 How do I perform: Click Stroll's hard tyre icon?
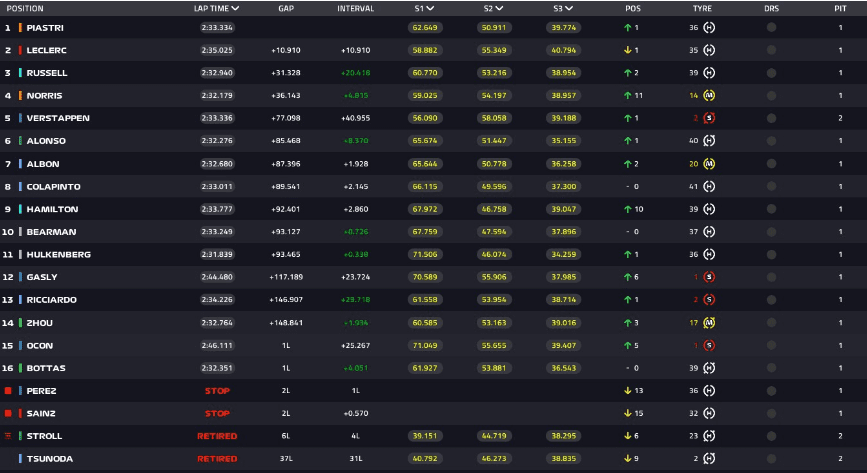(709, 436)
